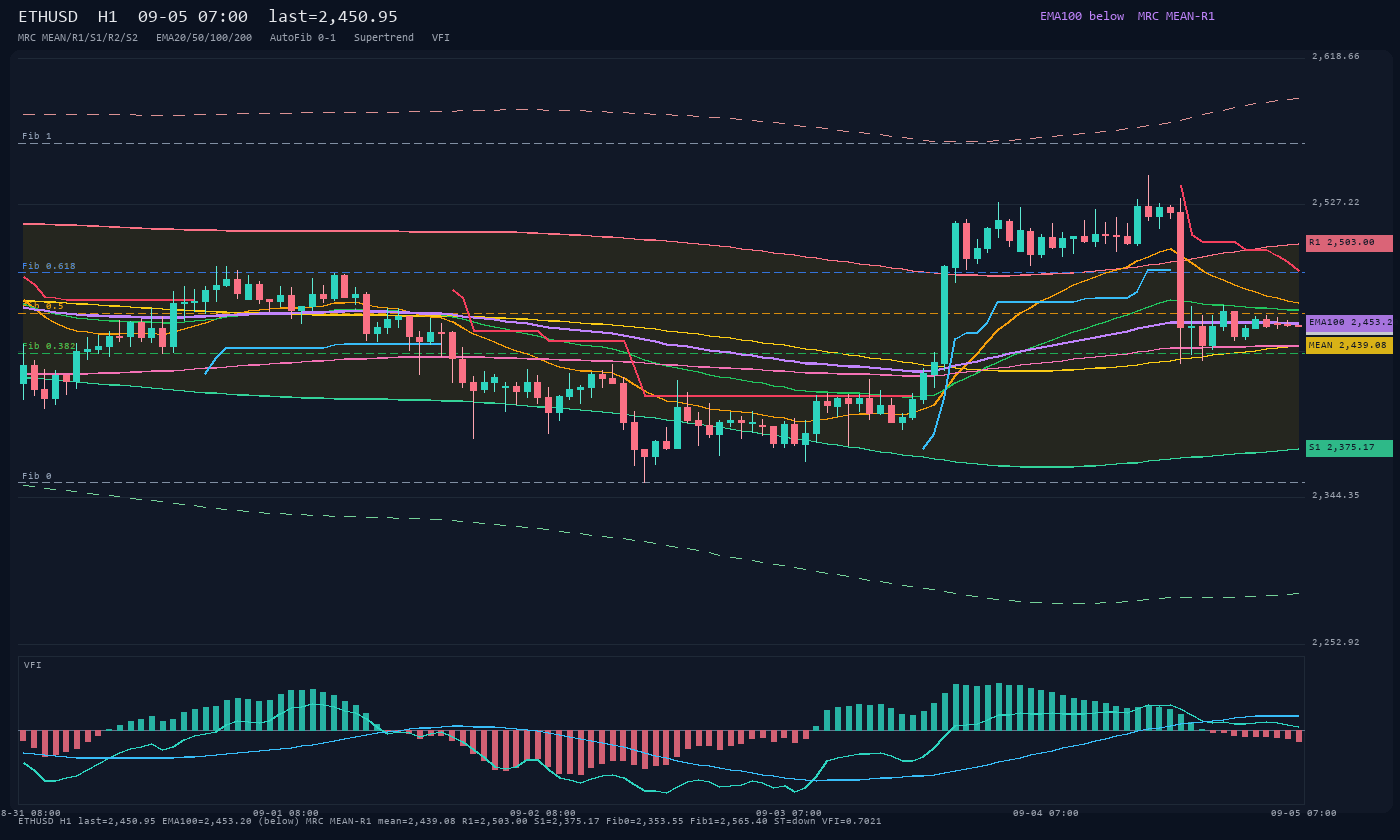Click the 09-05 07:00 time axis label

tap(1304, 813)
